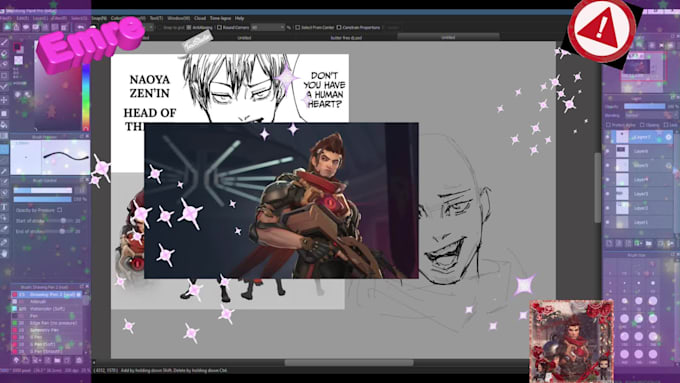
Task: Select Symmetry Pen brush
Action: 46,330
